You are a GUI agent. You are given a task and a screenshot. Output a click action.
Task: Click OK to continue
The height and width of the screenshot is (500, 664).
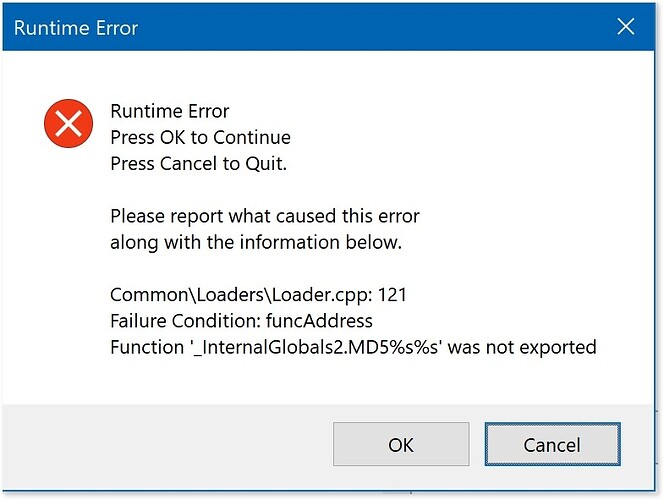click(401, 444)
